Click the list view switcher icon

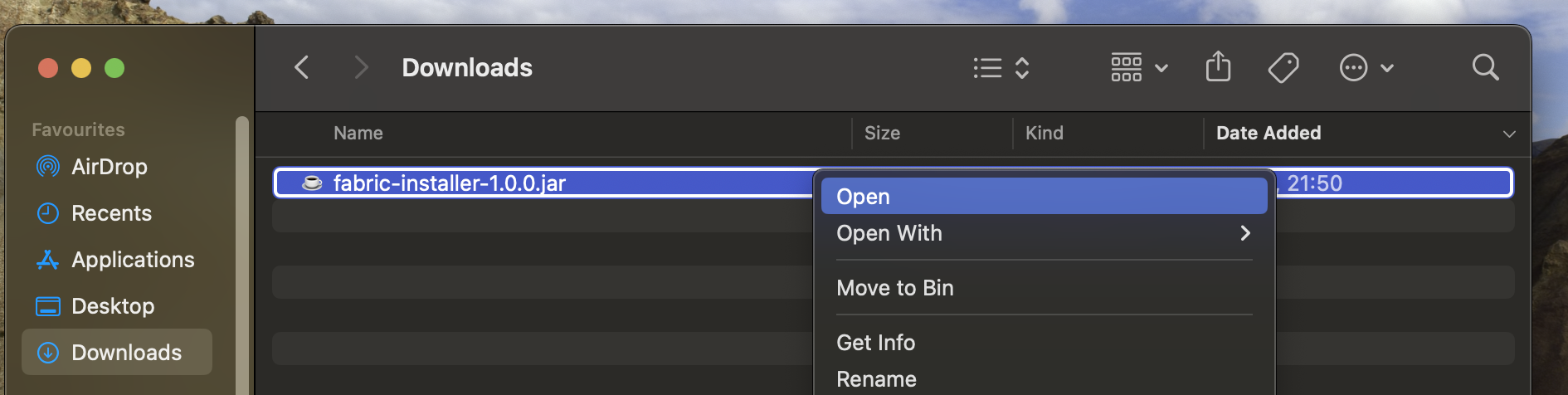(1001, 67)
